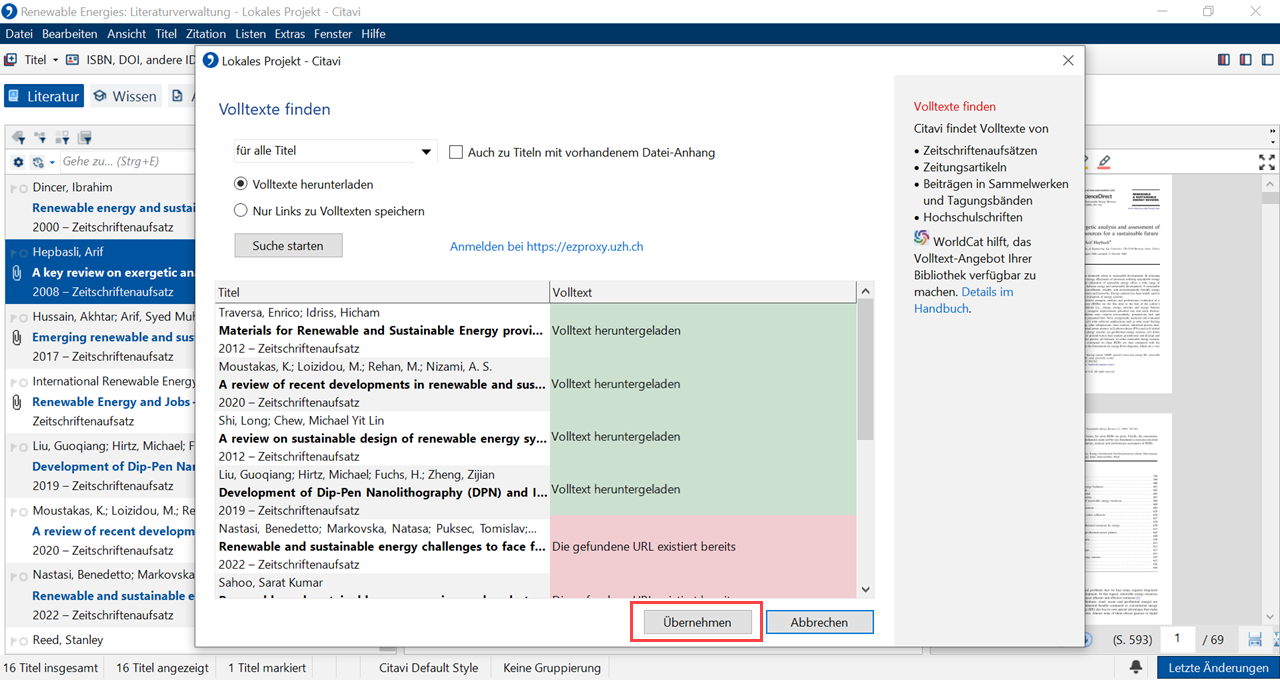Click the page number input field
This screenshot has height=680, width=1280.
[1179, 639]
